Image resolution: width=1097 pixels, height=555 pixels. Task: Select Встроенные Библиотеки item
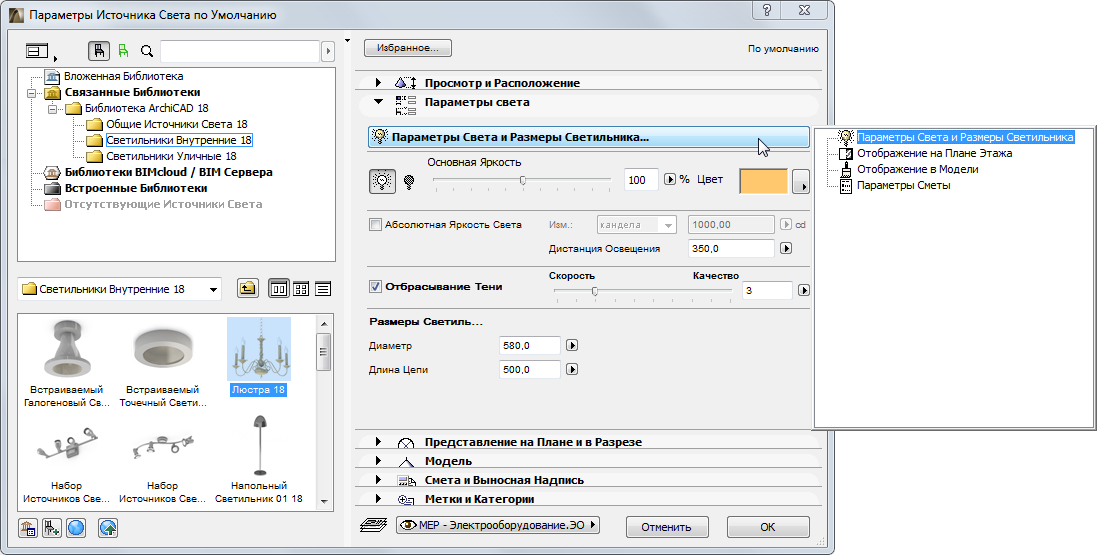136,188
